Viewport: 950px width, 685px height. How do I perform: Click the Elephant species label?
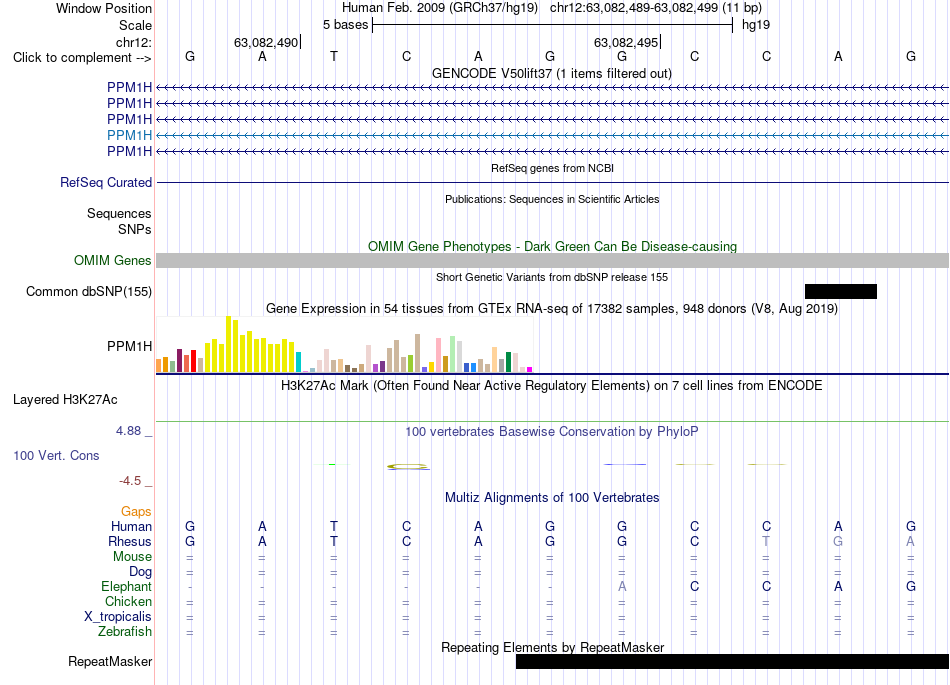point(126,587)
